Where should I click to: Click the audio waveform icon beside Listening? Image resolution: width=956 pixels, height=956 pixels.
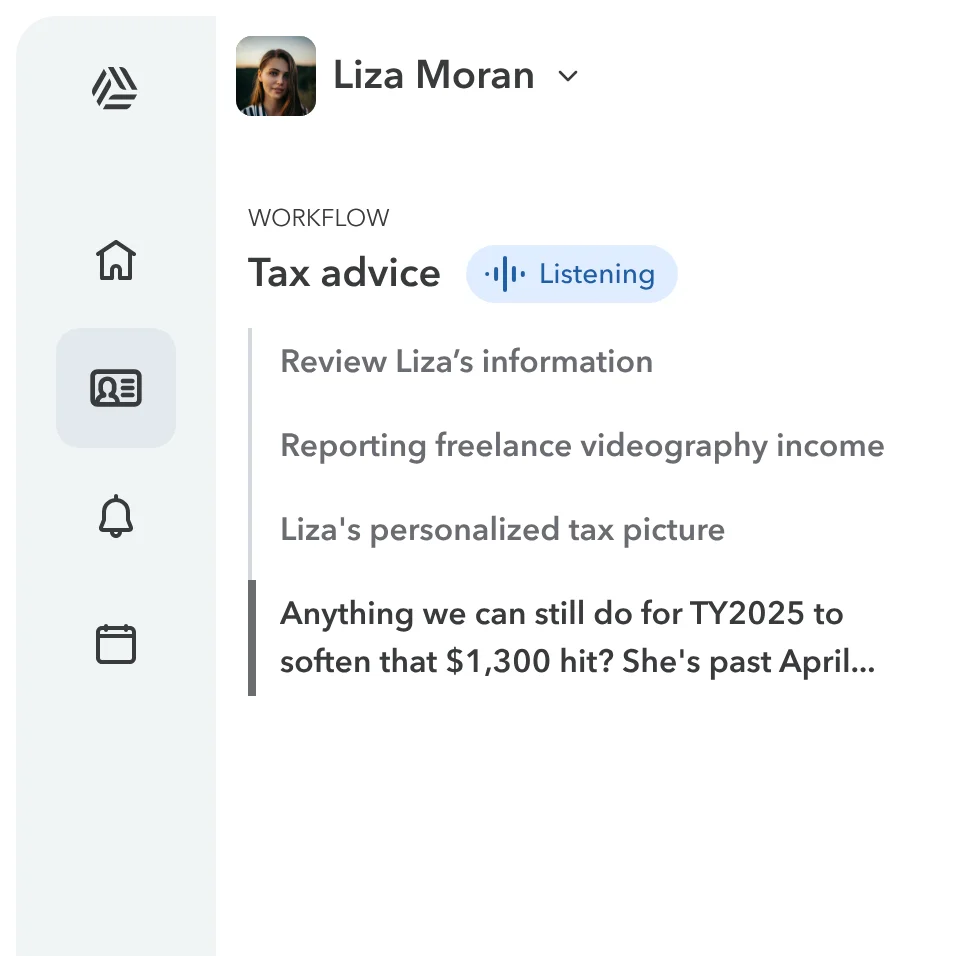(x=505, y=274)
